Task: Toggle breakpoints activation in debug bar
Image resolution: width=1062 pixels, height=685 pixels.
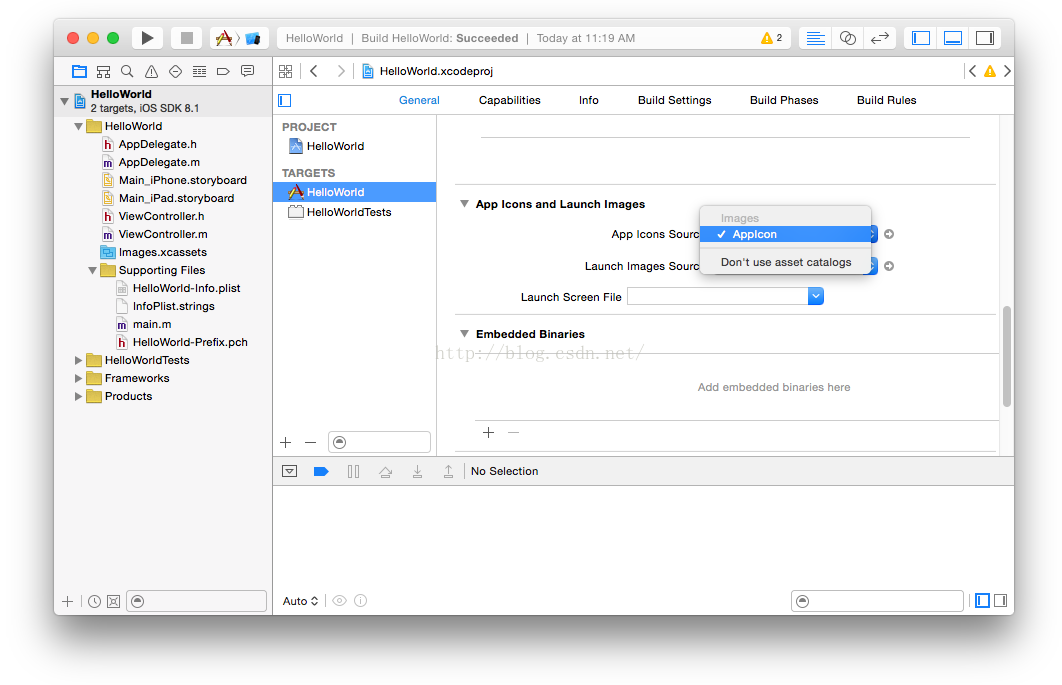Action: (x=321, y=471)
